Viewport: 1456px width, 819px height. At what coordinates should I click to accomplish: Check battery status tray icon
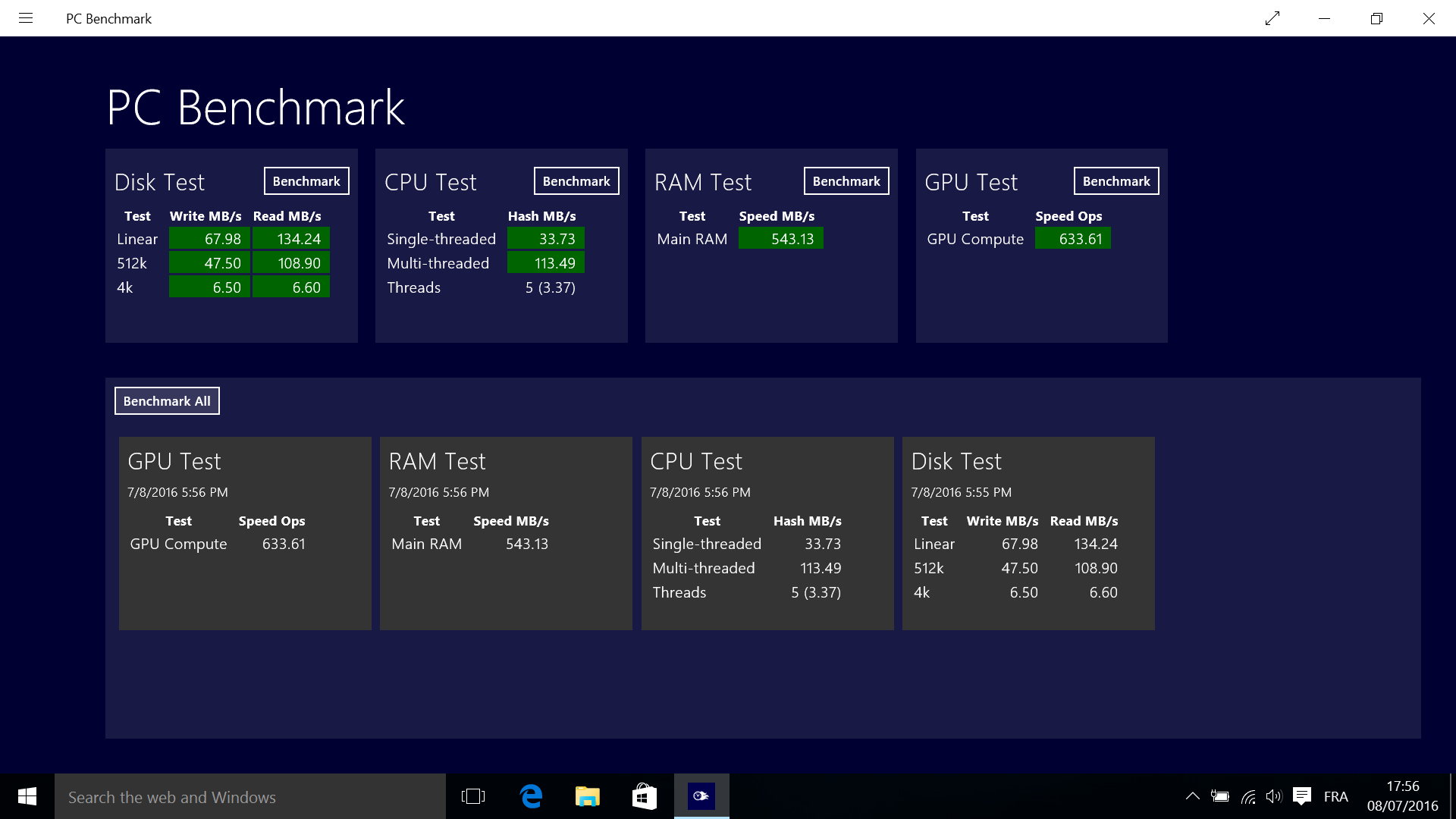(1220, 796)
